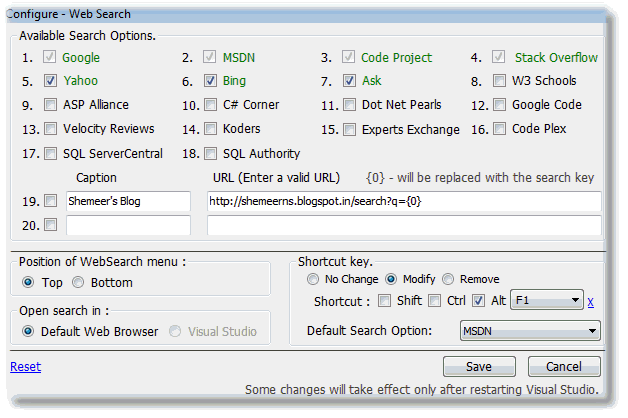Check the Code Plex option
This screenshot has width=628, height=418.
point(499,129)
